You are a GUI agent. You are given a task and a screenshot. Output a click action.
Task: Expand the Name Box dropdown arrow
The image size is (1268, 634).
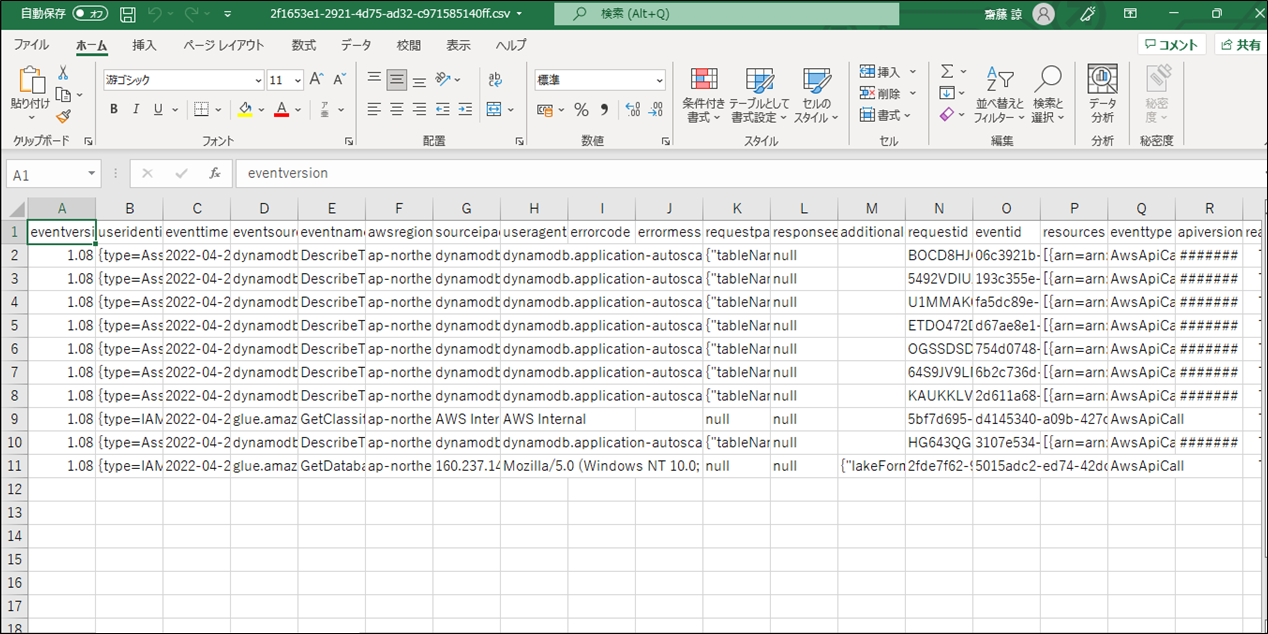[91, 174]
